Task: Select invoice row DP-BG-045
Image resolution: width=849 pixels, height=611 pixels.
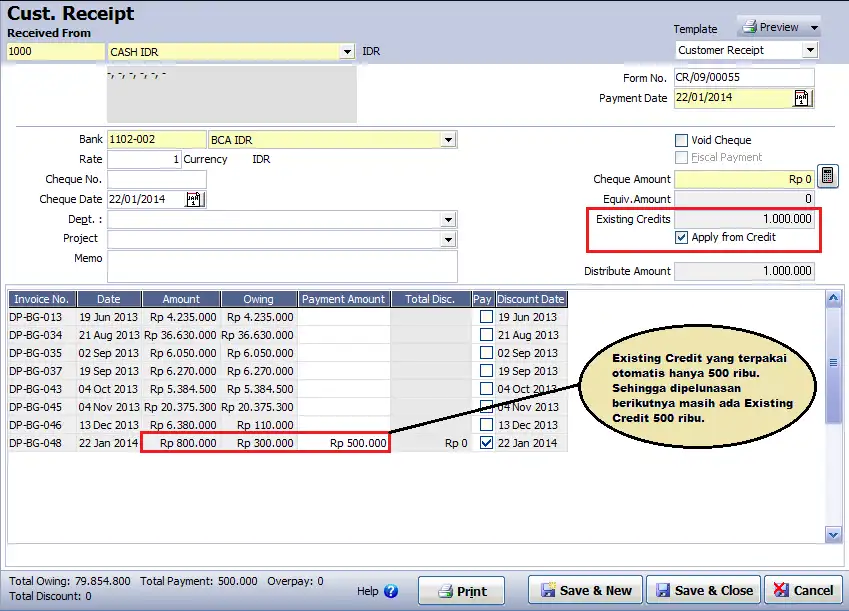Action: (x=288, y=407)
